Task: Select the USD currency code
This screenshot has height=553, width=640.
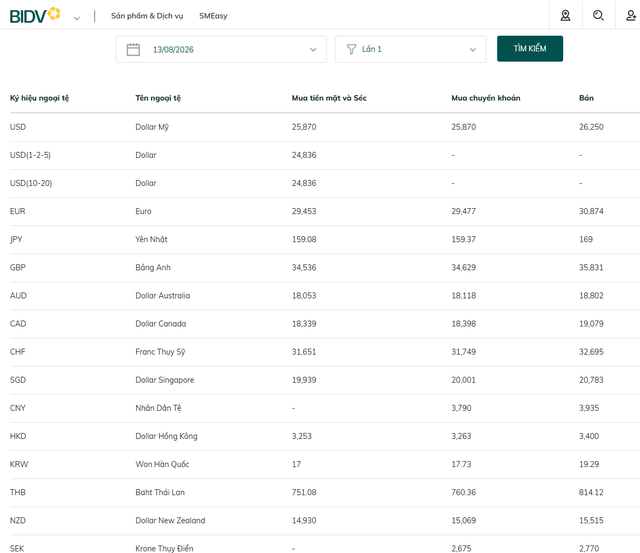Action: click(18, 127)
